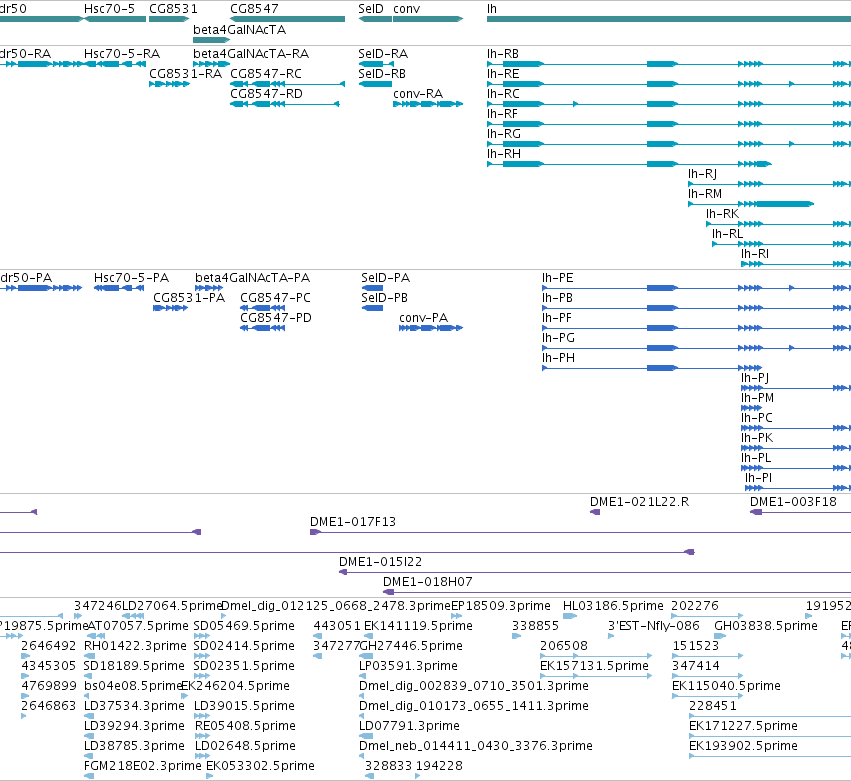Click protein Ih-PL
This screenshot has height=781, width=851.
coord(756,459)
